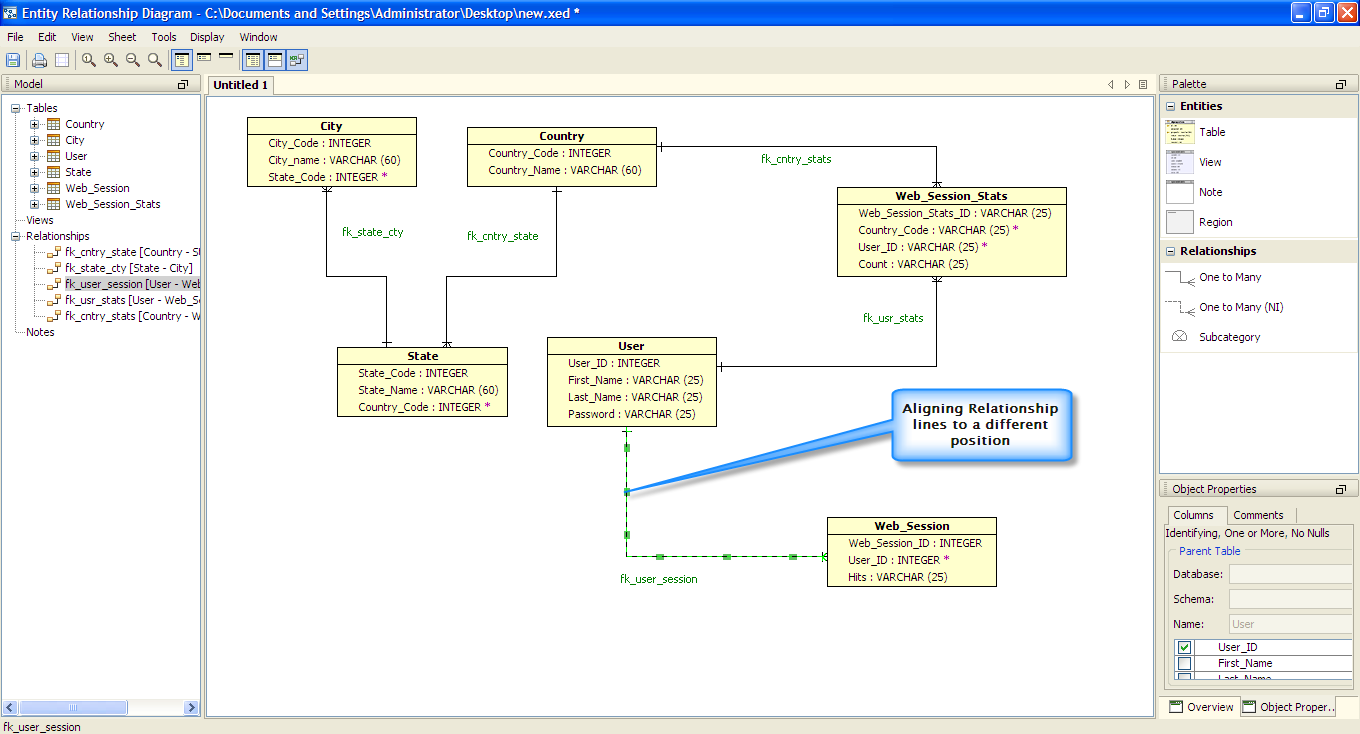The width and height of the screenshot is (1360, 734).
Task: Click the fk_user_session label in the diagram
Action: pyautogui.click(x=659, y=579)
